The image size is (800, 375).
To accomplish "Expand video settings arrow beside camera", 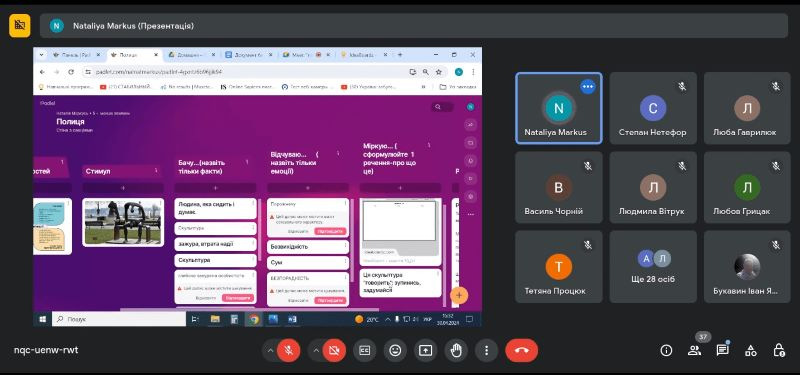I will point(316,351).
